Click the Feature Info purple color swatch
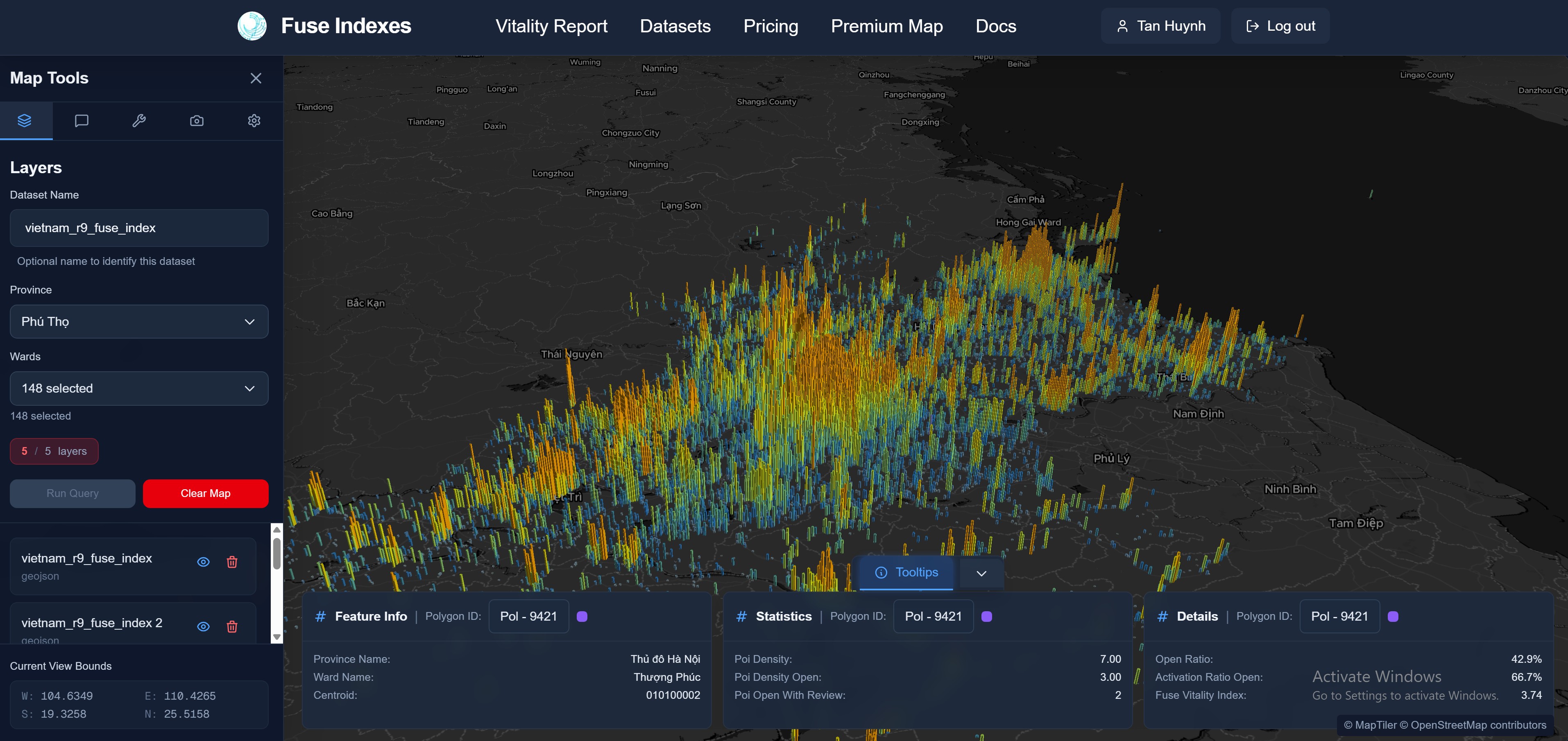The image size is (1568, 741). click(x=582, y=616)
